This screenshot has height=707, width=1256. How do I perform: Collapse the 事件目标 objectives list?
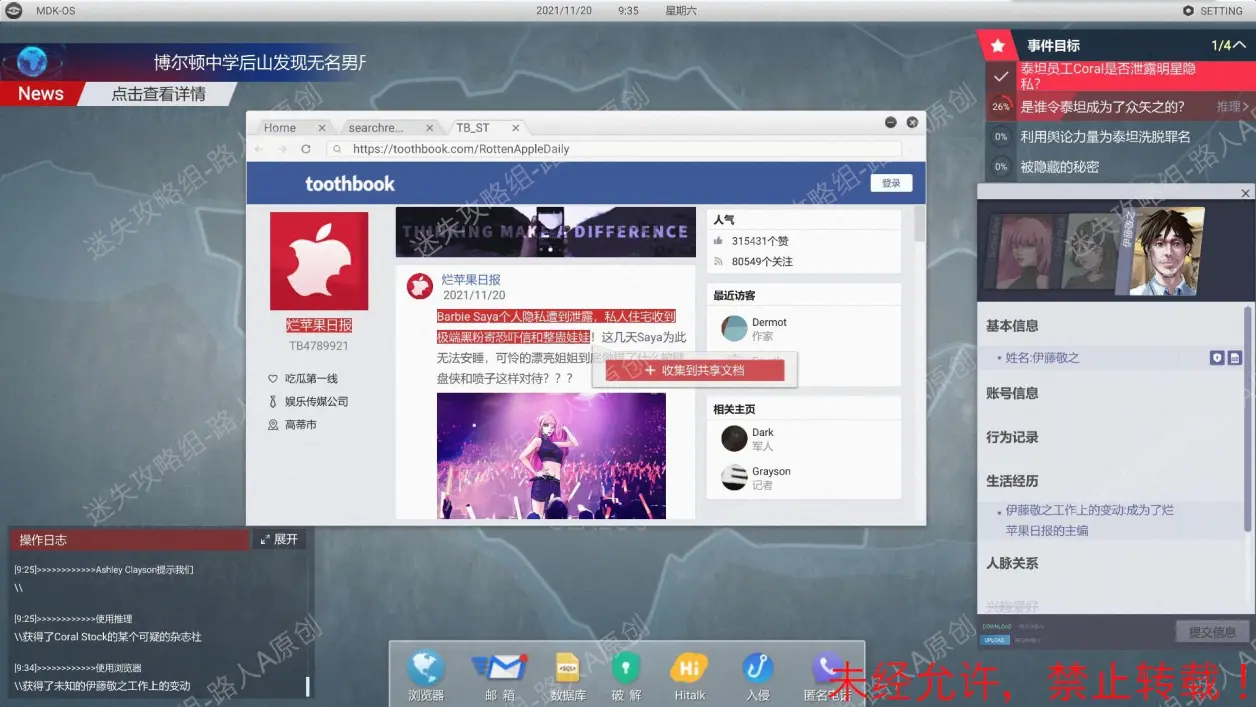click(x=1239, y=45)
